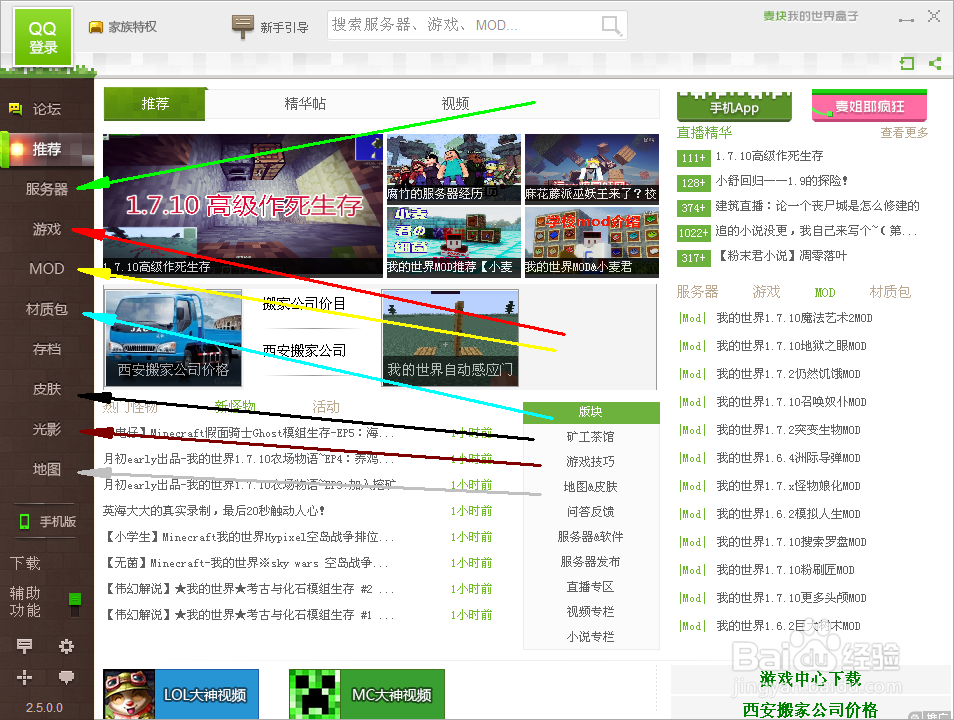The image size is (954, 720).
Task: Open 我的世界1.7.10地狱之眼MOD
Action: [791, 346]
